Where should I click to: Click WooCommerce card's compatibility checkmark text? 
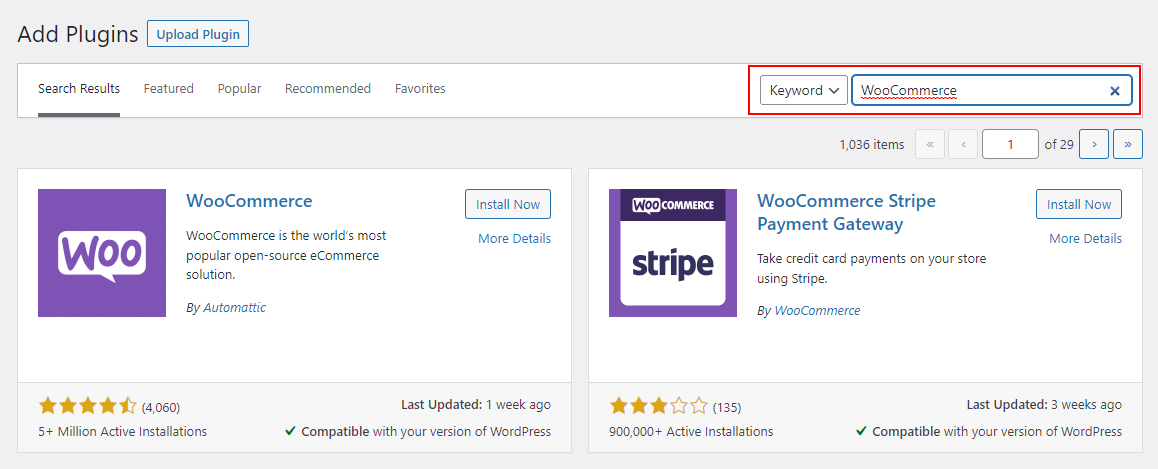coord(418,431)
